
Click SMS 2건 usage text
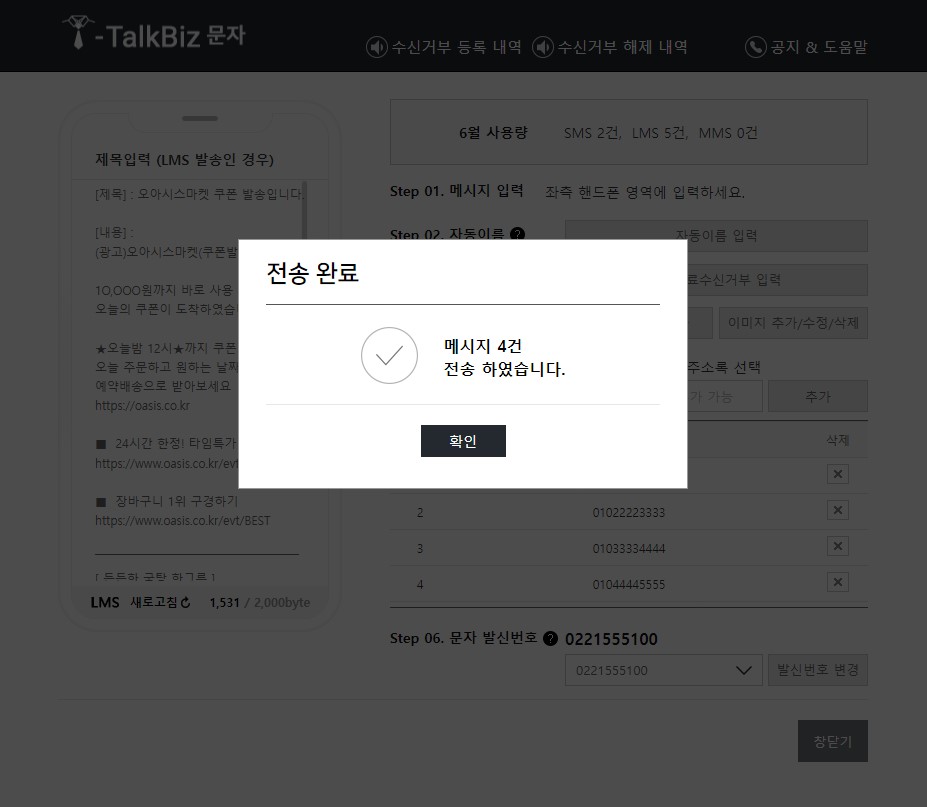pos(592,133)
